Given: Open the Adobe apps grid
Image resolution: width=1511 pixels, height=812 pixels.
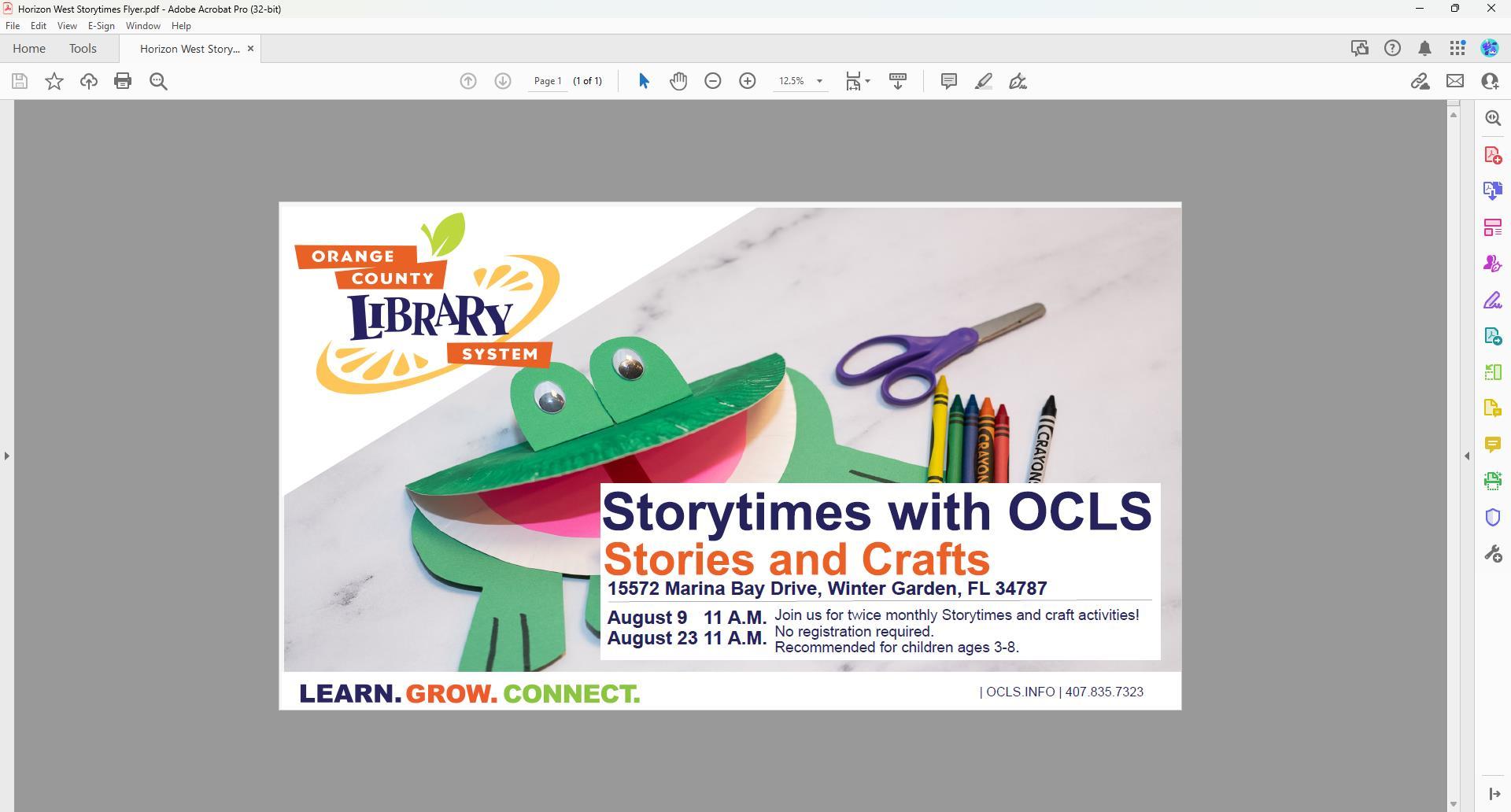Looking at the screenshot, I should coord(1457,48).
